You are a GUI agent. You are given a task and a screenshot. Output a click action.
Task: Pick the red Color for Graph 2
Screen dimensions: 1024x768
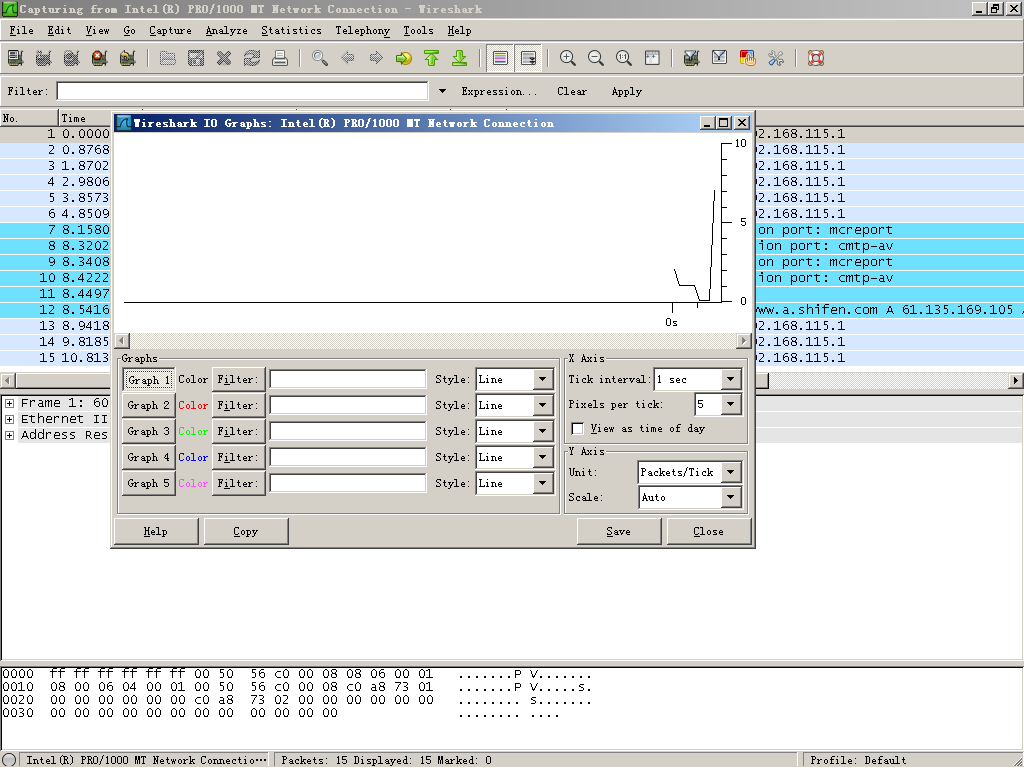[x=193, y=406]
